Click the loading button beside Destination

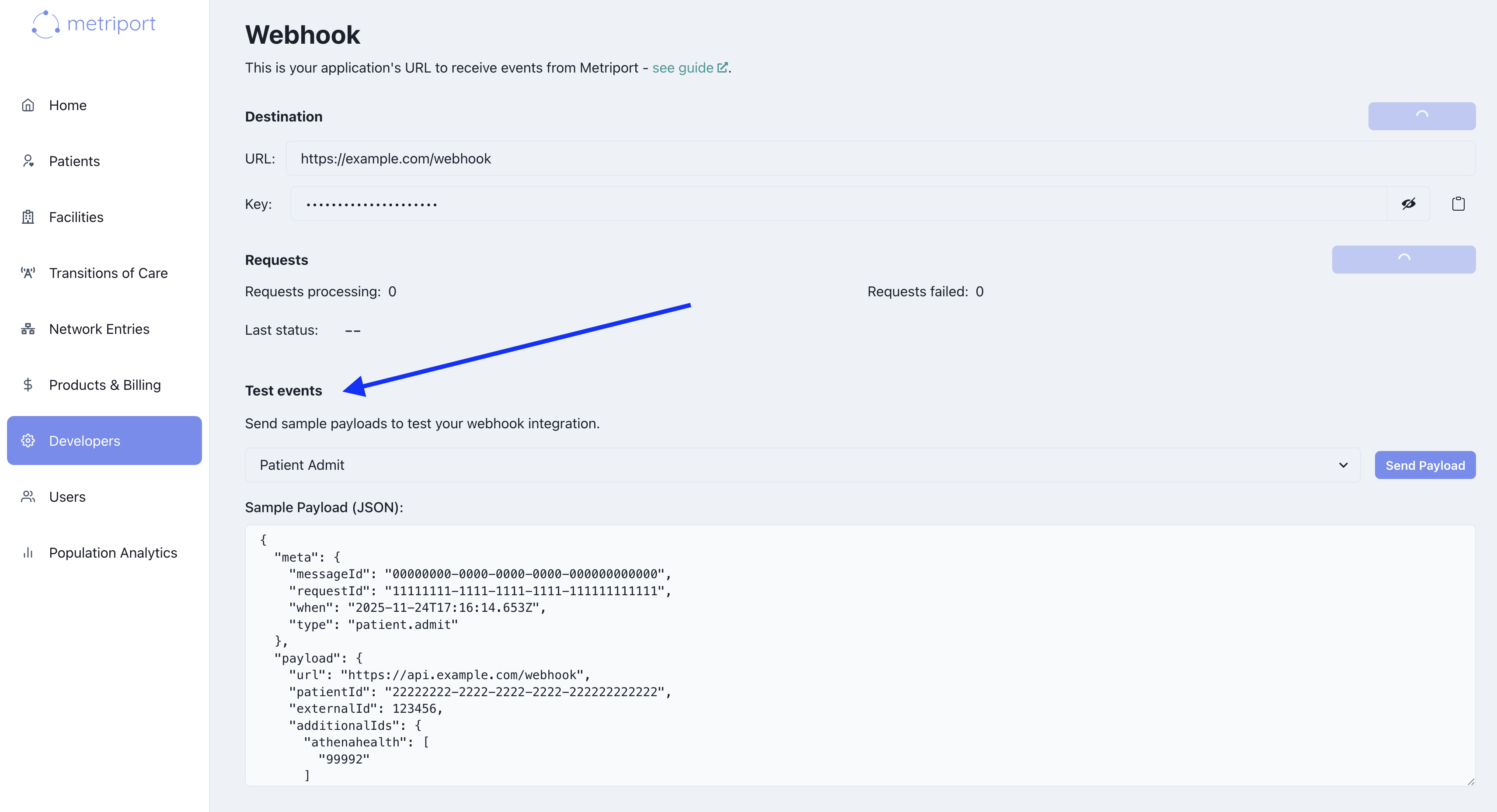tap(1421, 116)
